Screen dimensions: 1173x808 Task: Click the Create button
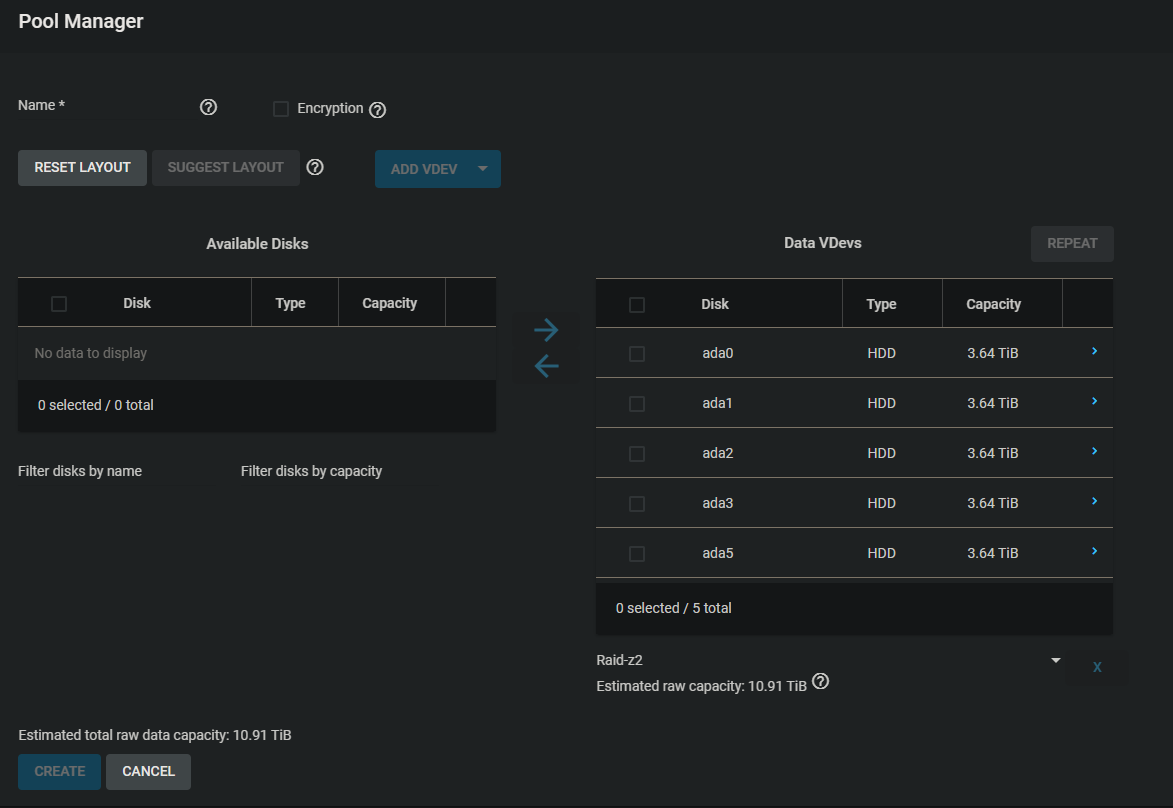60,771
